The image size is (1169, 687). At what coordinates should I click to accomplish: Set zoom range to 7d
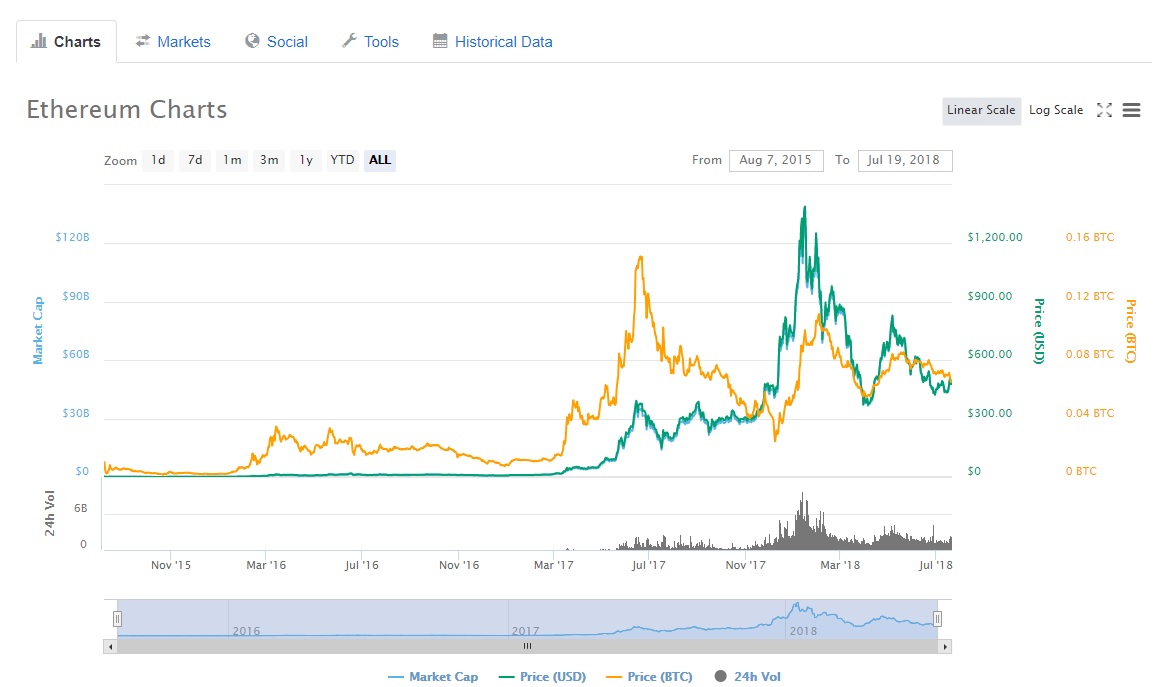pos(195,160)
